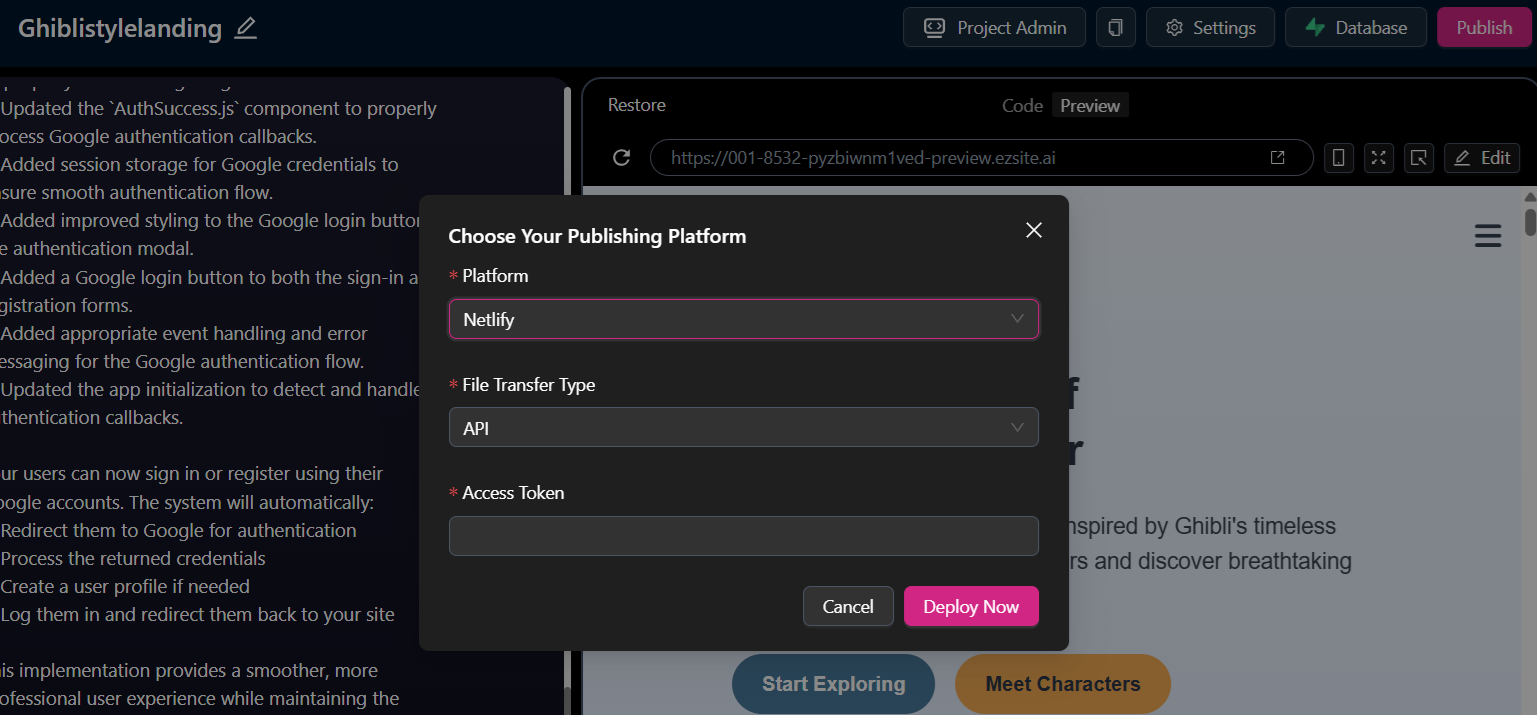Click the Project Admin button

click(x=993, y=28)
